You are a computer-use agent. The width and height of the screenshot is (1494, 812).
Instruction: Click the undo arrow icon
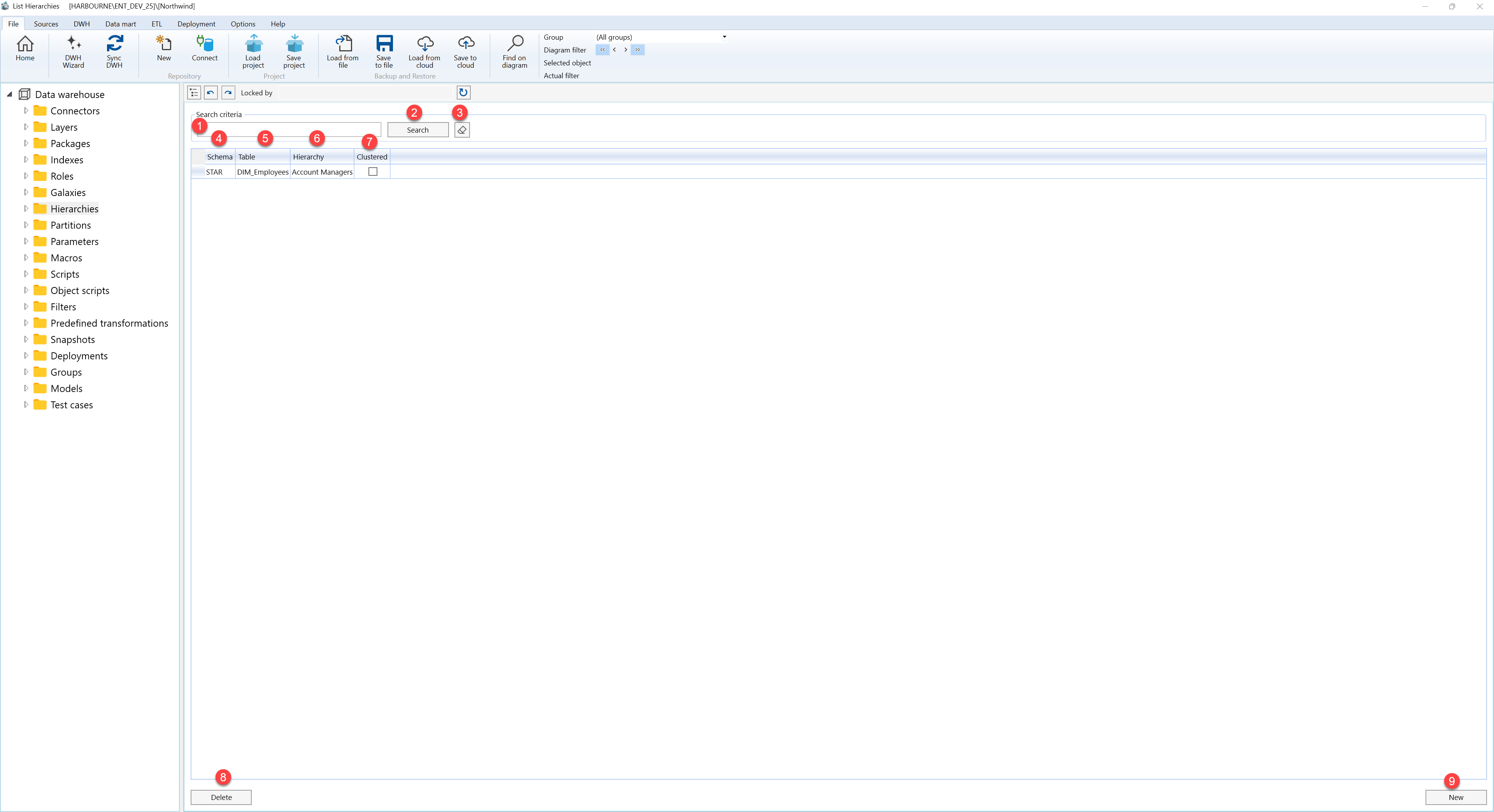(x=211, y=93)
